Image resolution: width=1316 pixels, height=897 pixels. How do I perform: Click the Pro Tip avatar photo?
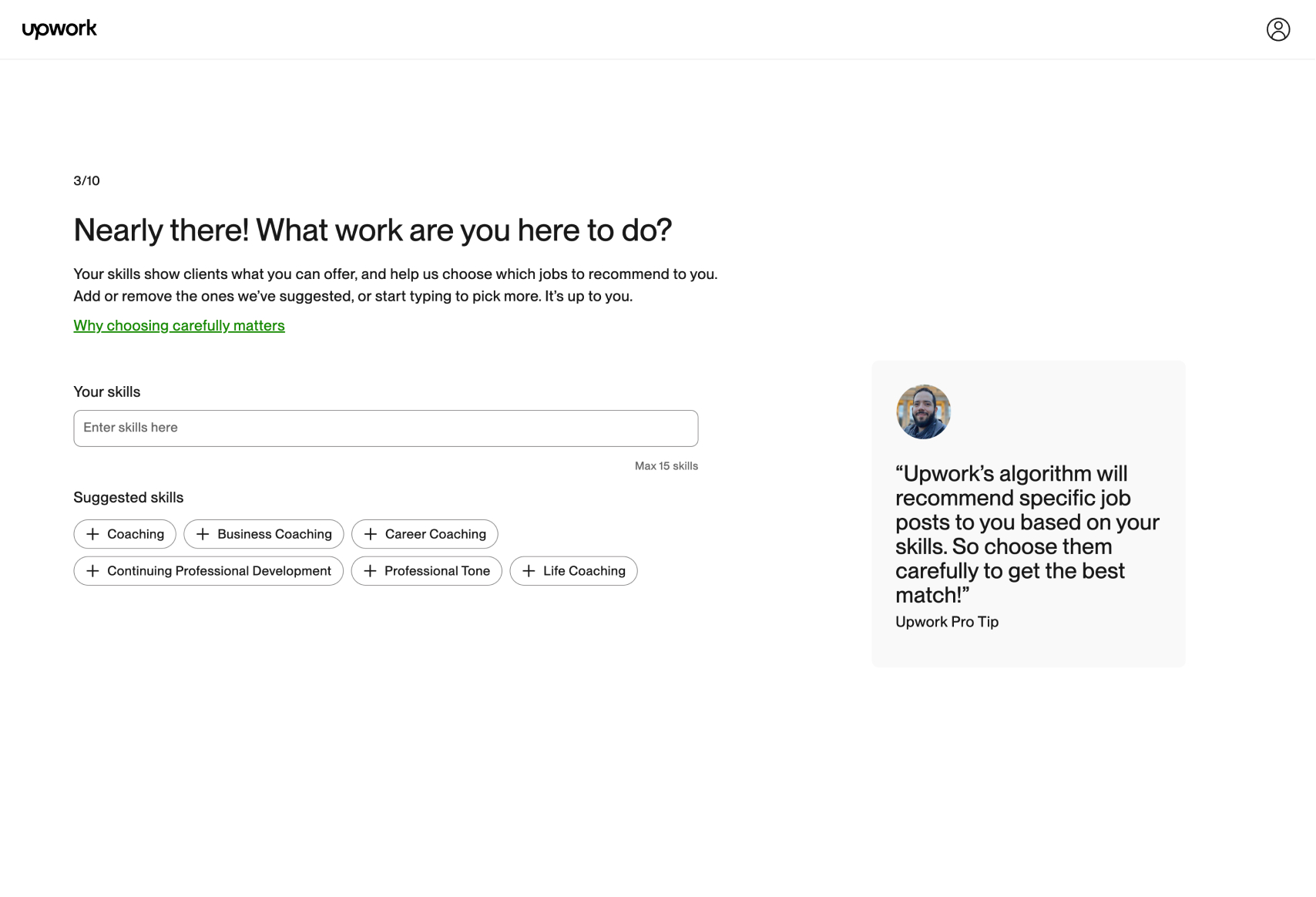923,412
